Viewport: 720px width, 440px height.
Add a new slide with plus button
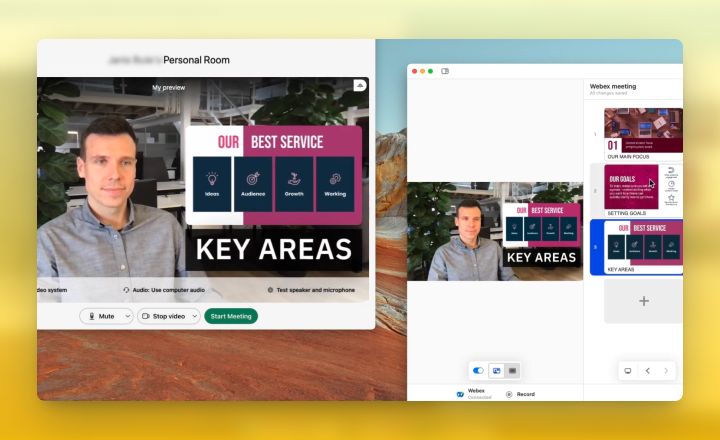643,301
